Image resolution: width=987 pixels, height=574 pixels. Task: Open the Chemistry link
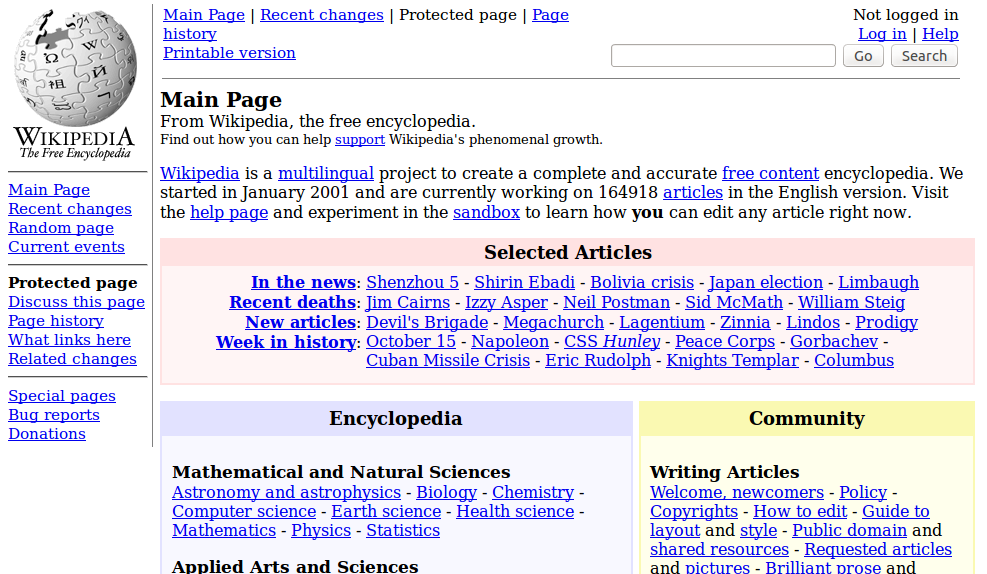pos(533,493)
